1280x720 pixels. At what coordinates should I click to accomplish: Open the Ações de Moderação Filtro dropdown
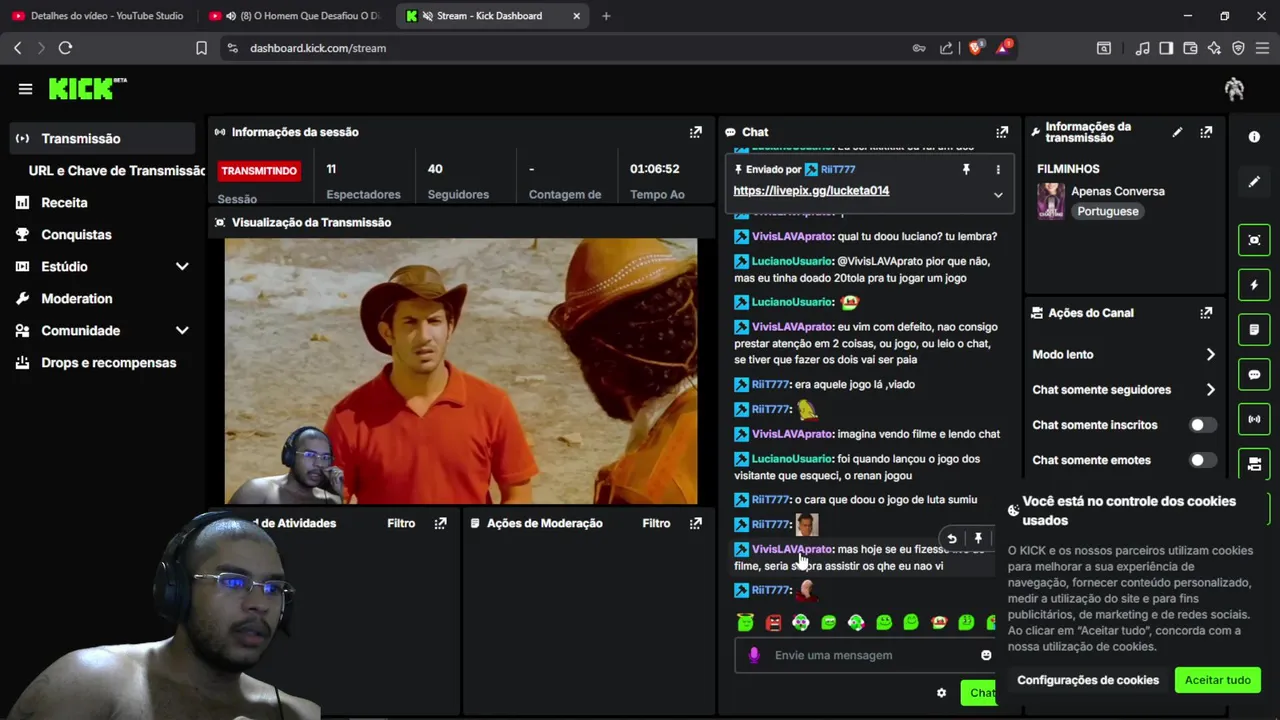click(656, 523)
